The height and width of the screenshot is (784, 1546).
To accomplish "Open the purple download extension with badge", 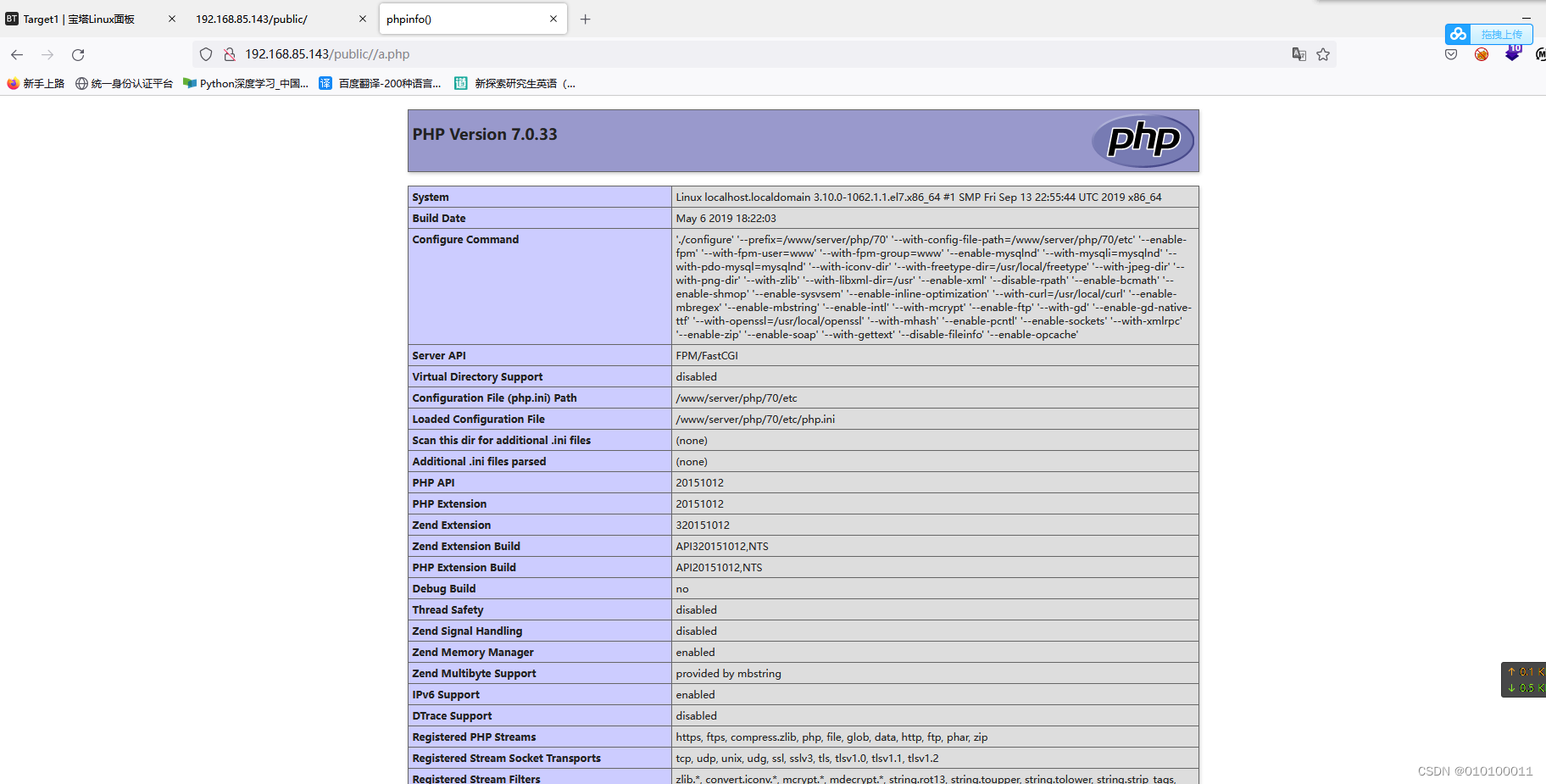I will tap(1513, 53).
